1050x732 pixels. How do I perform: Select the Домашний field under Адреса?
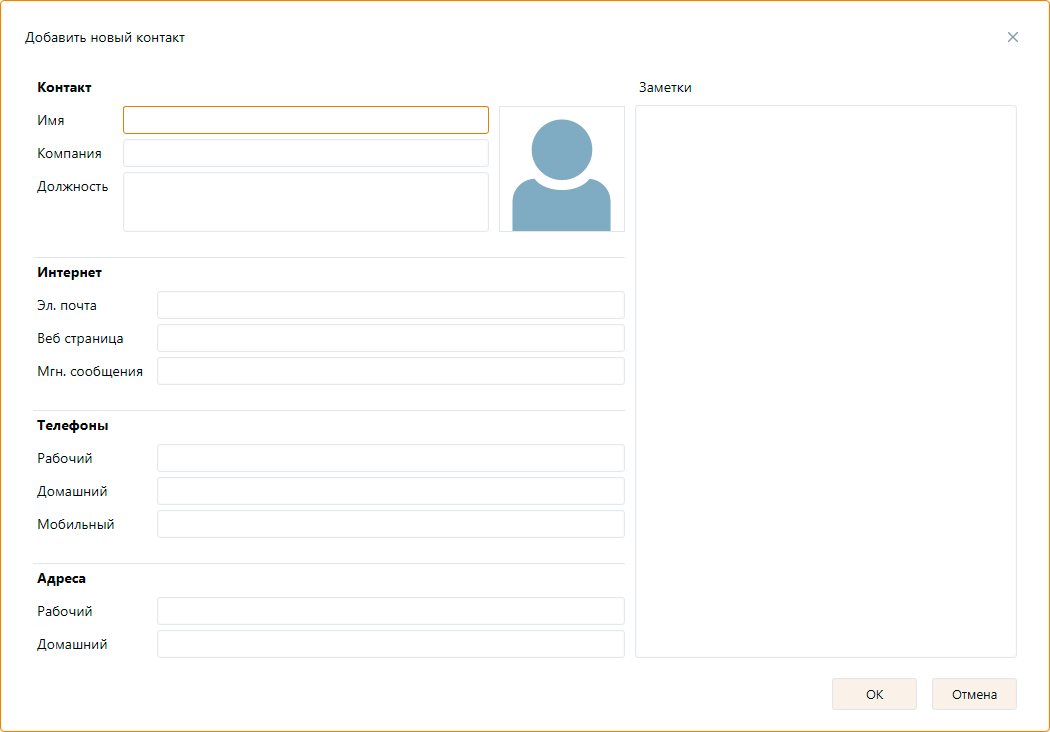click(x=390, y=644)
